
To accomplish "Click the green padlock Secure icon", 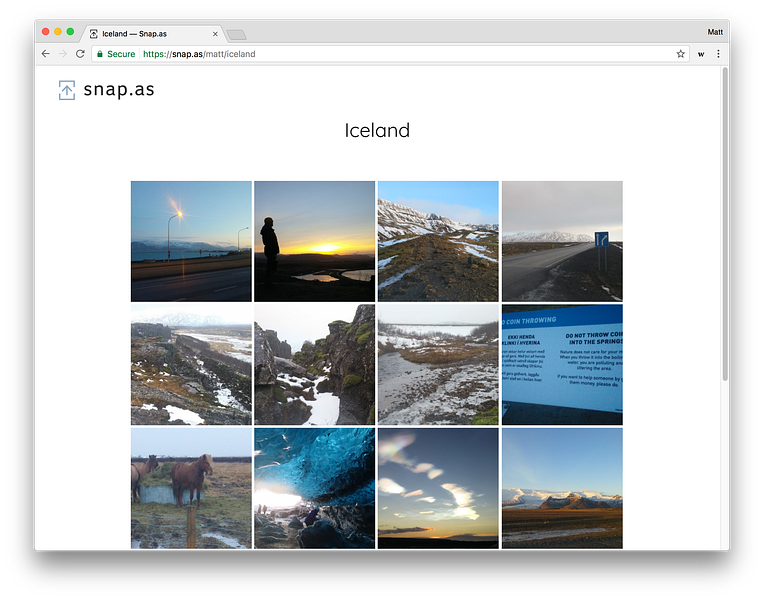I will click(x=100, y=54).
